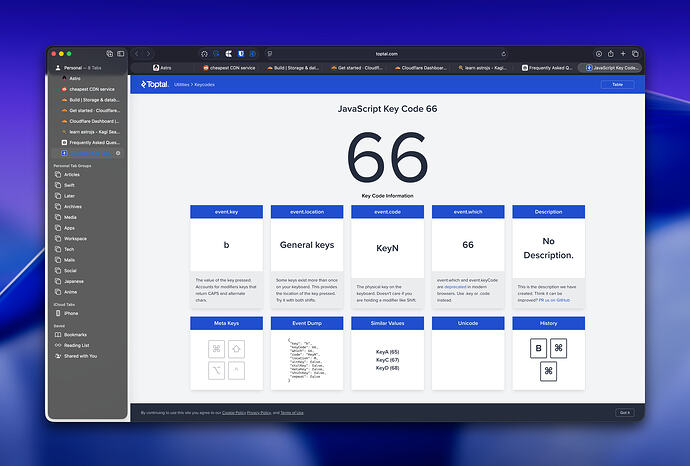Go back to the previous page

click(137, 53)
